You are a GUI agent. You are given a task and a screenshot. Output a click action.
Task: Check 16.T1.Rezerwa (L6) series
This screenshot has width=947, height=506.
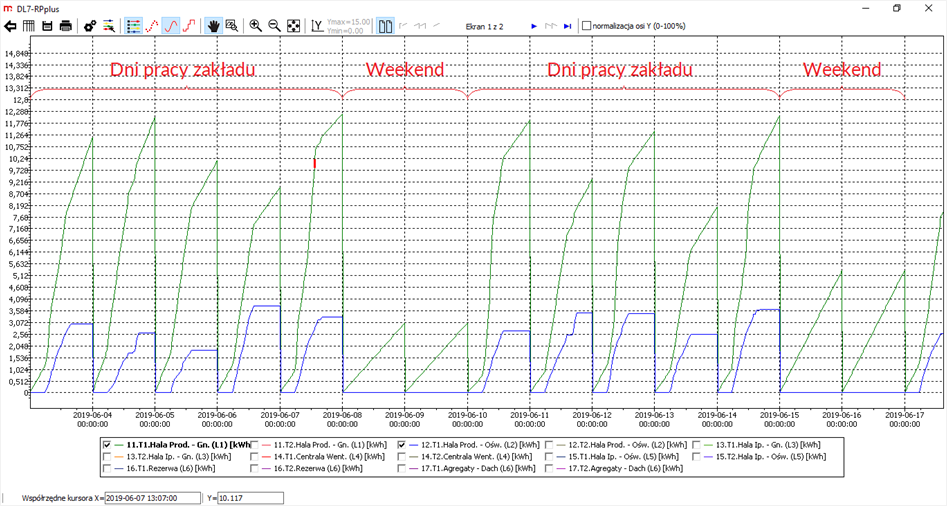(108, 468)
